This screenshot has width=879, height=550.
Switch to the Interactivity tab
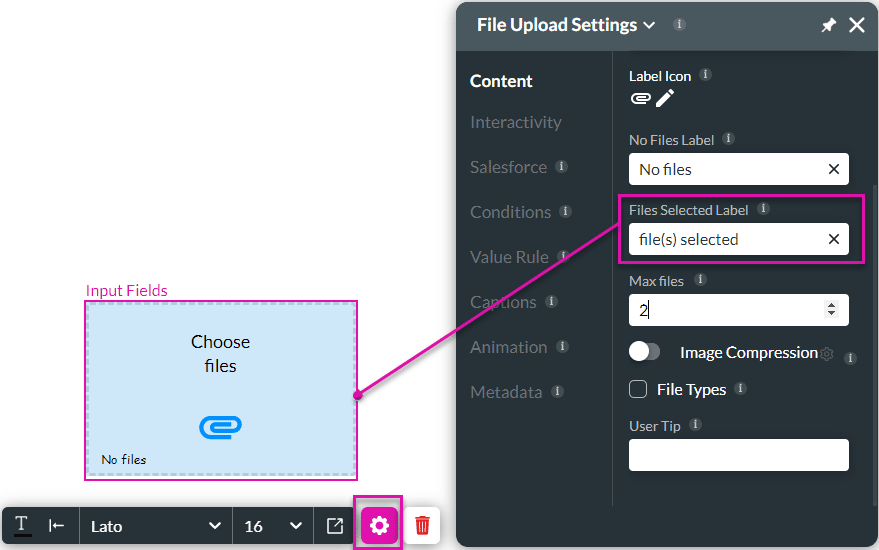516,122
